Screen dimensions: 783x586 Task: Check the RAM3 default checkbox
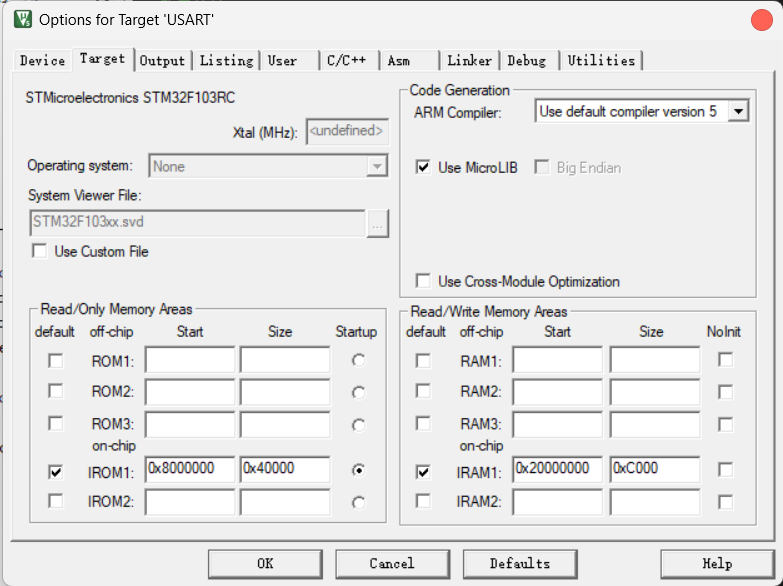(423, 424)
